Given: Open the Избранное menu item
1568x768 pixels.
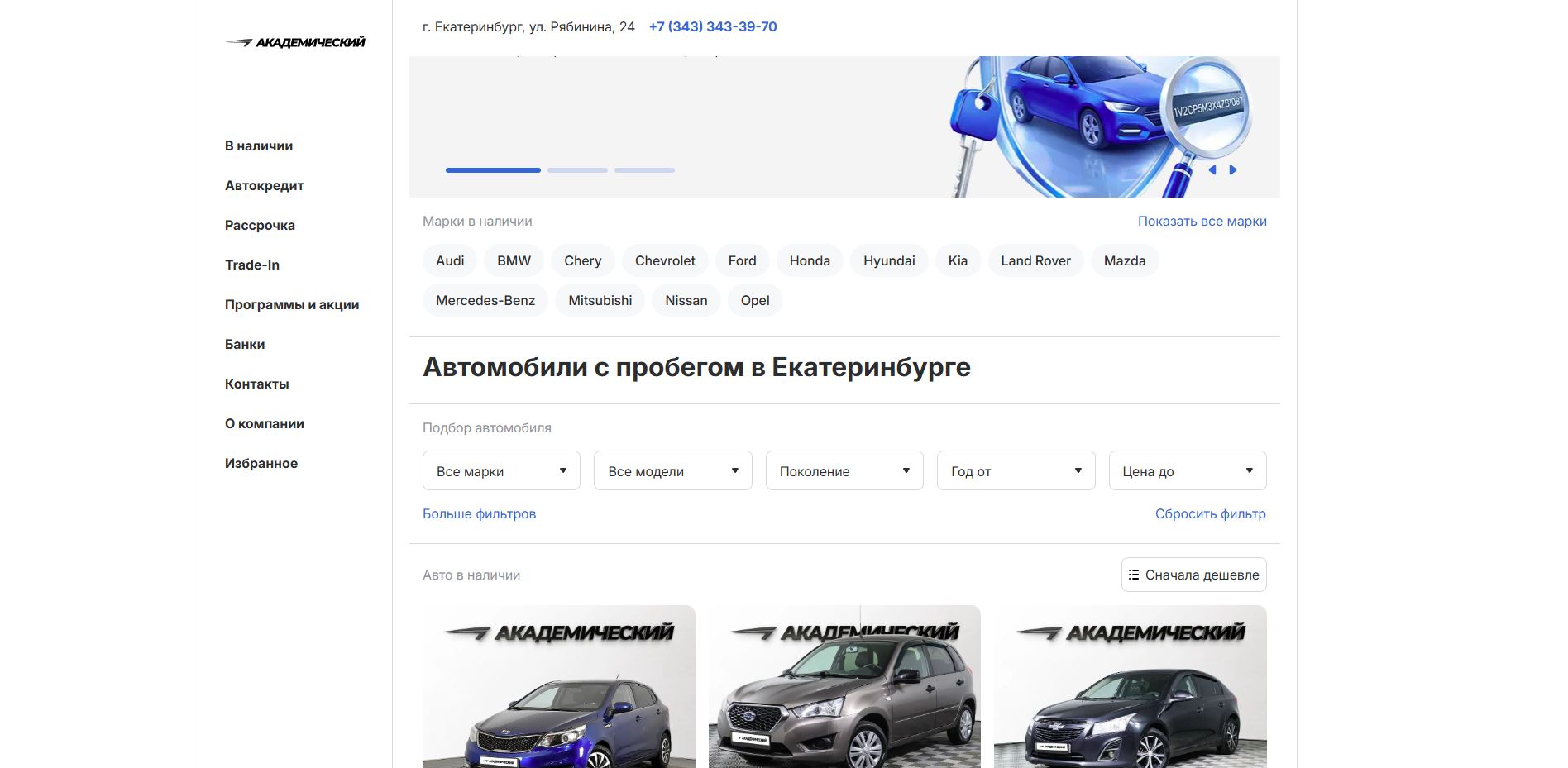Looking at the screenshot, I should 261,463.
